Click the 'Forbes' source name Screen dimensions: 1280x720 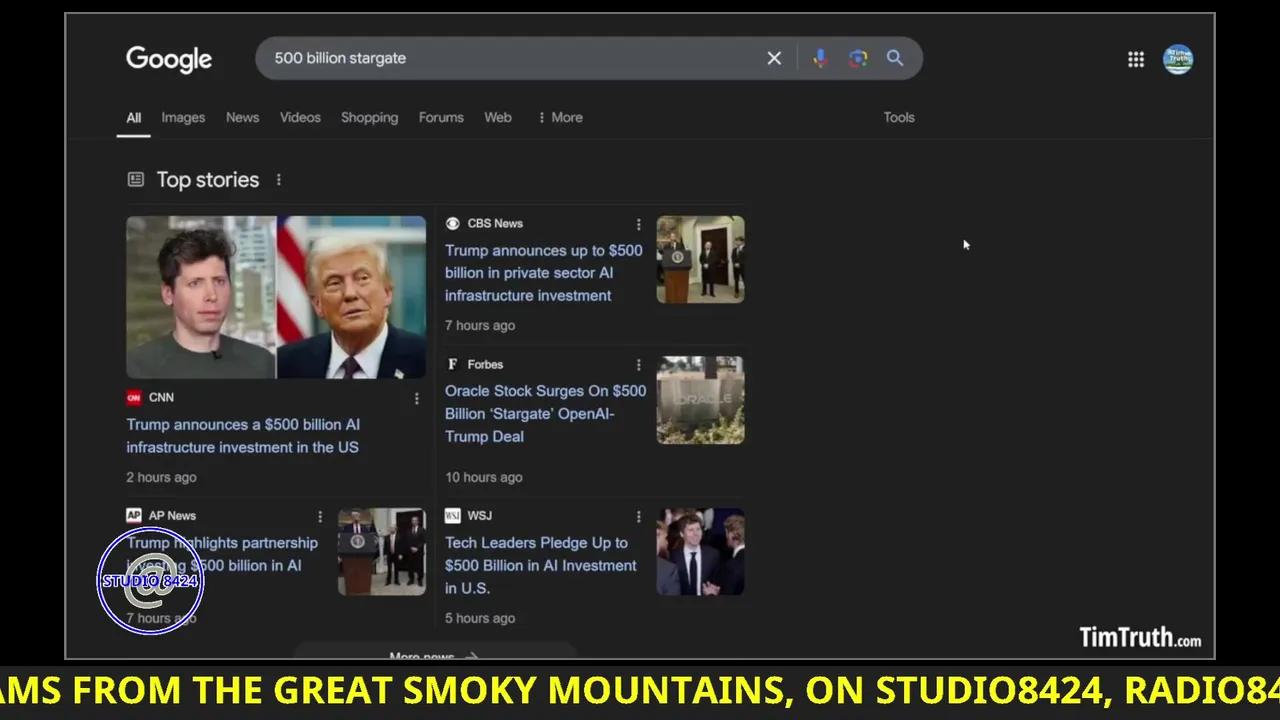coord(485,365)
